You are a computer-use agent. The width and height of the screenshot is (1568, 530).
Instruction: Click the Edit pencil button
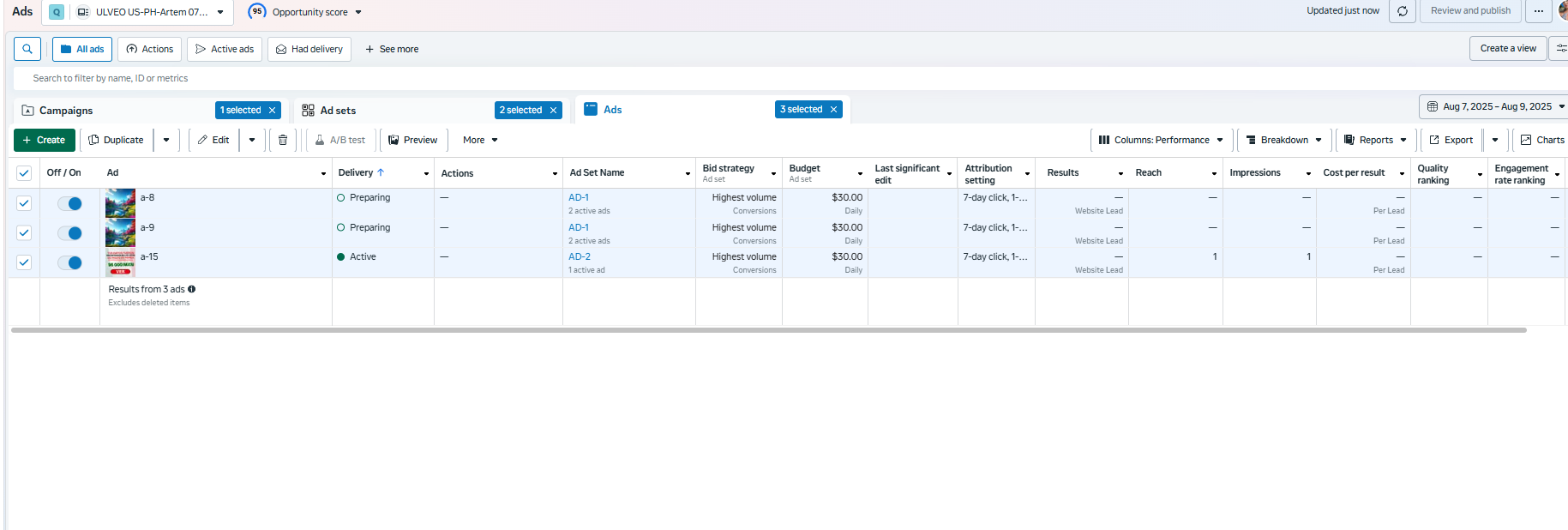213,140
